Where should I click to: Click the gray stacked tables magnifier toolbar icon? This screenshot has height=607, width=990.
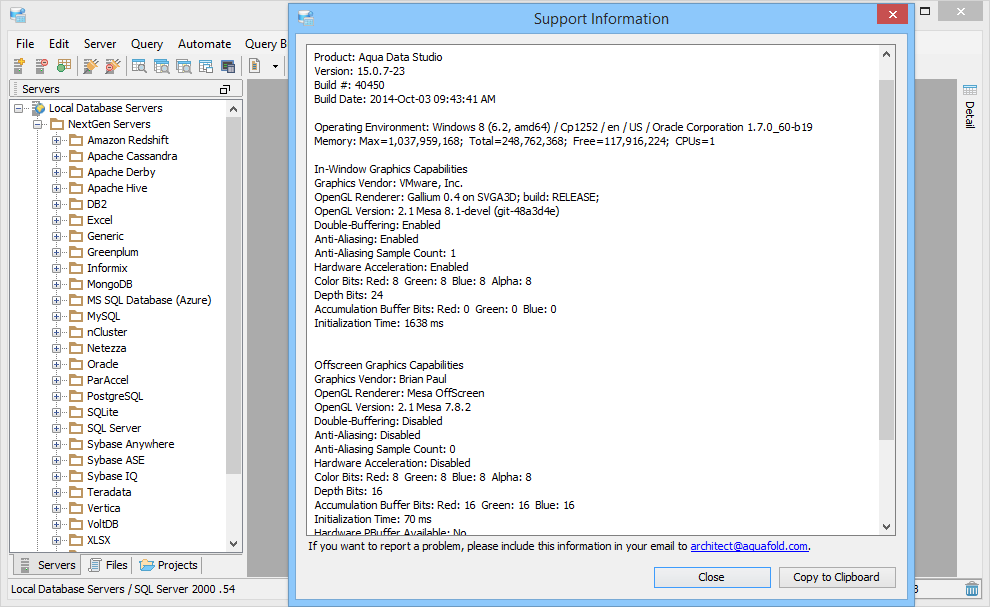(x=184, y=66)
